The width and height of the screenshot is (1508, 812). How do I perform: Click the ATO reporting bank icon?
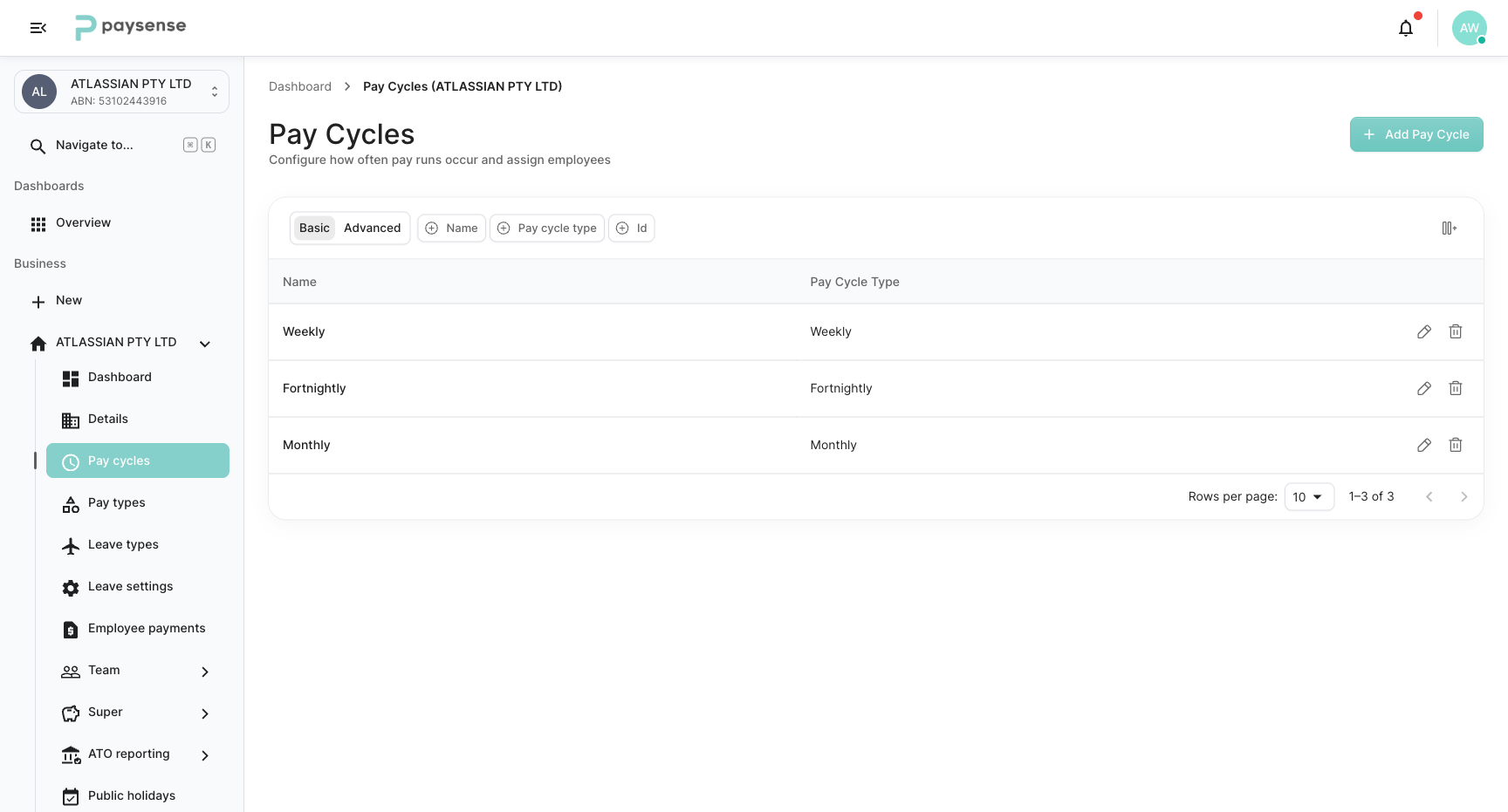[x=71, y=755]
